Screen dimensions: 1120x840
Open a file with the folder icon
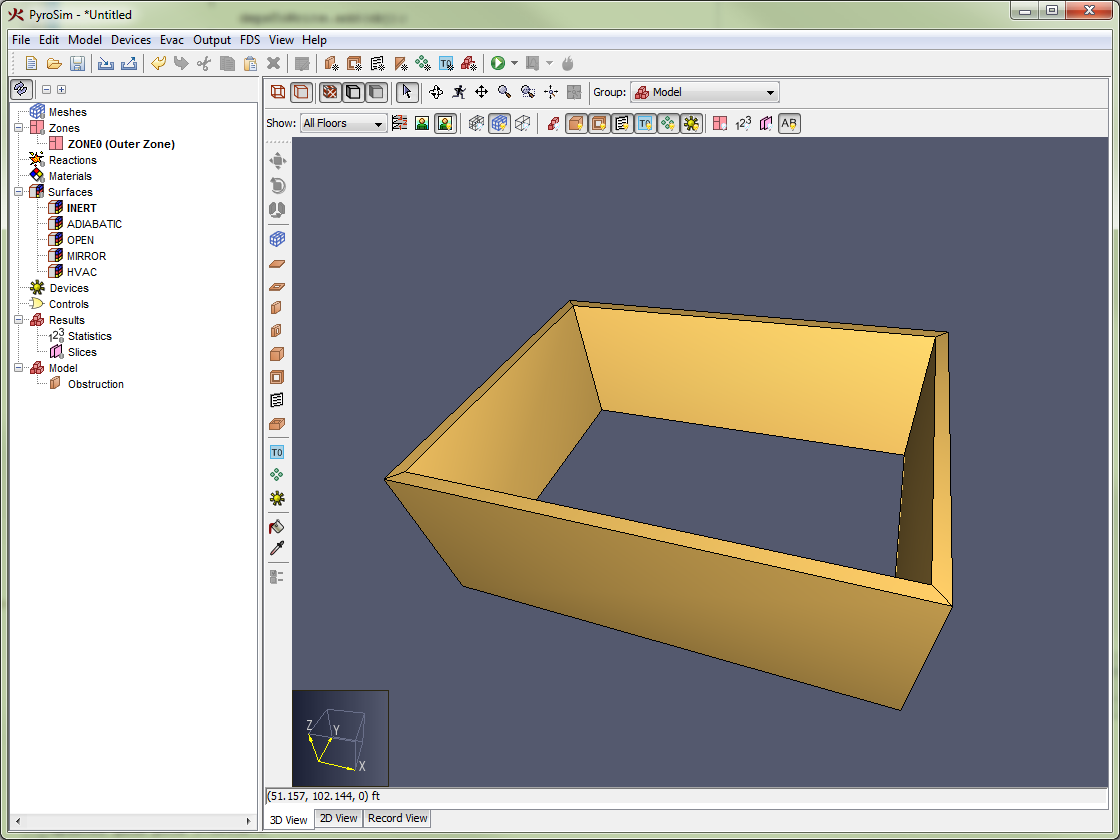(54, 64)
